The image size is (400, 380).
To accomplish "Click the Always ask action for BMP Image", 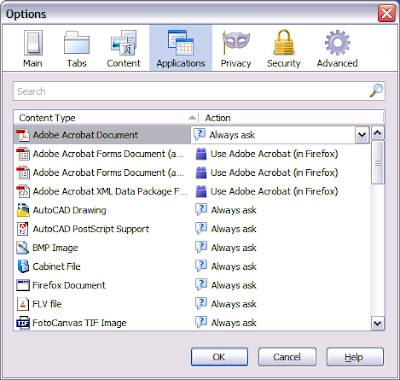I will [x=226, y=248].
